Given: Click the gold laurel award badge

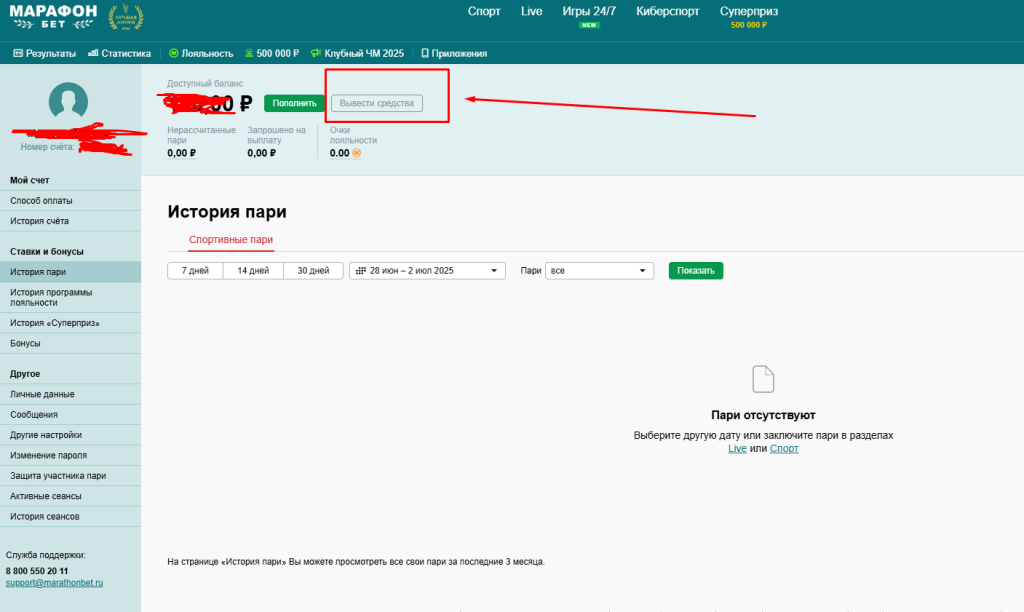Looking at the screenshot, I should tap(125, 17).
